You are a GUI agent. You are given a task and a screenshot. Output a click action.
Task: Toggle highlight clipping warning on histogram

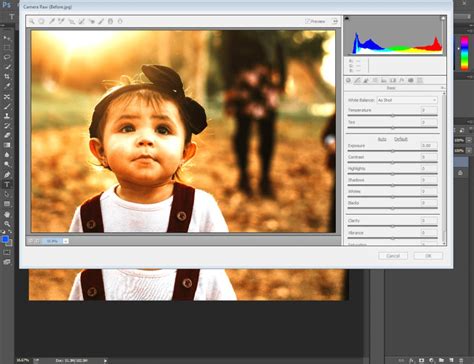[x=443, y=18]
